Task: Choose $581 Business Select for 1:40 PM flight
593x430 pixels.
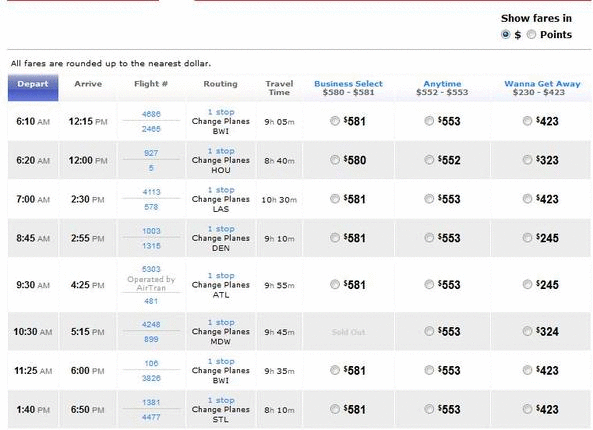Action: [x=335, y=409]
